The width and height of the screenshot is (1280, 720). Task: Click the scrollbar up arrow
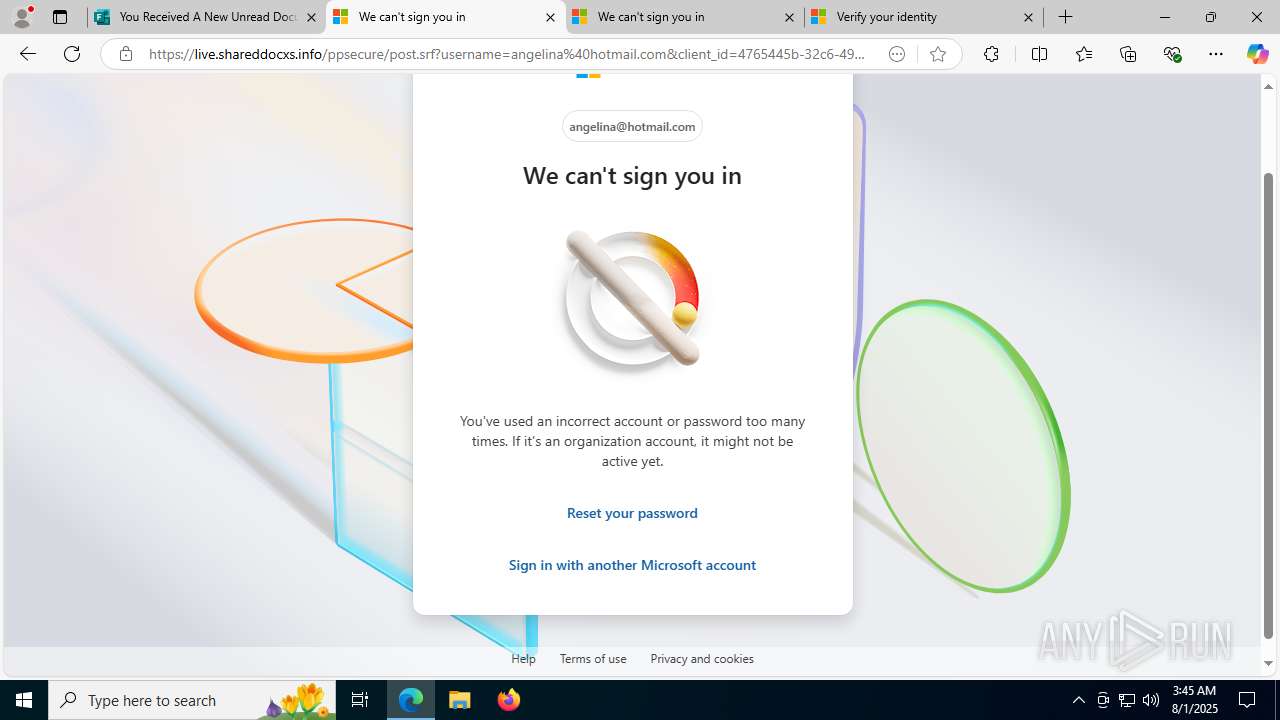pyautogui.click(x=1268, y=86)
